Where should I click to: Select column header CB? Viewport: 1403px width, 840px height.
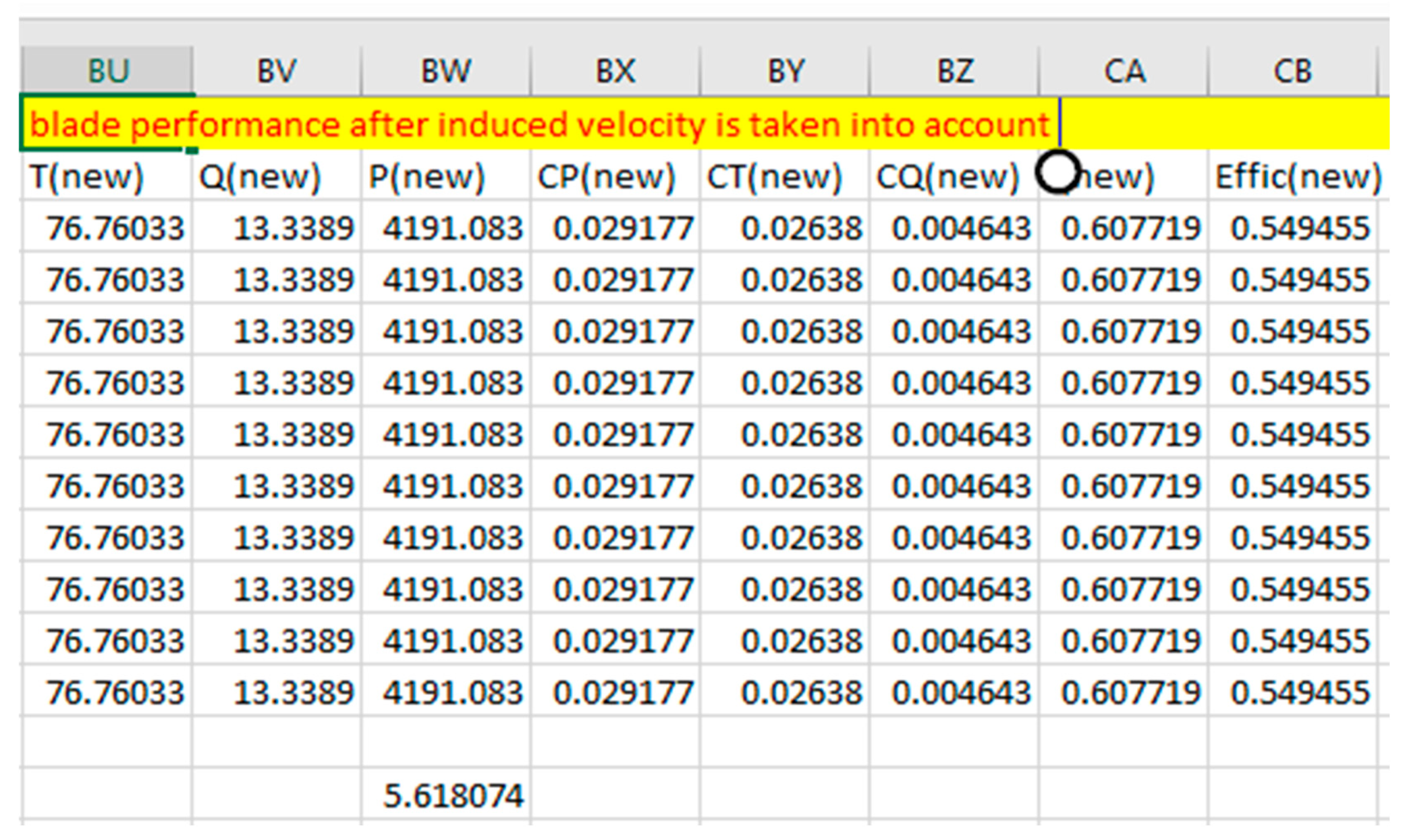(x=1292, y=71)
